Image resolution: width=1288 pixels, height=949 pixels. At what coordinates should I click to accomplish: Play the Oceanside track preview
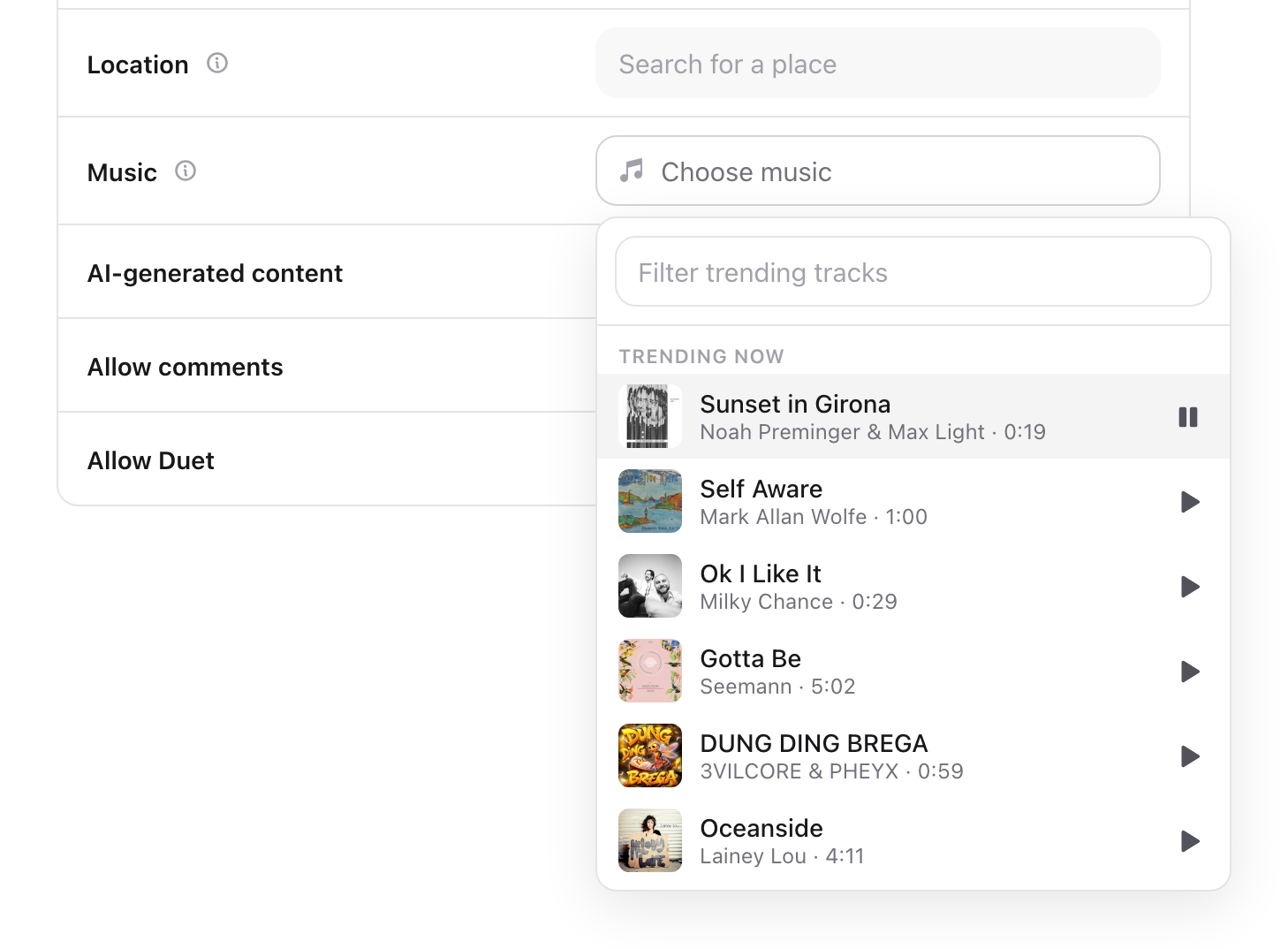pos(1190,841)
